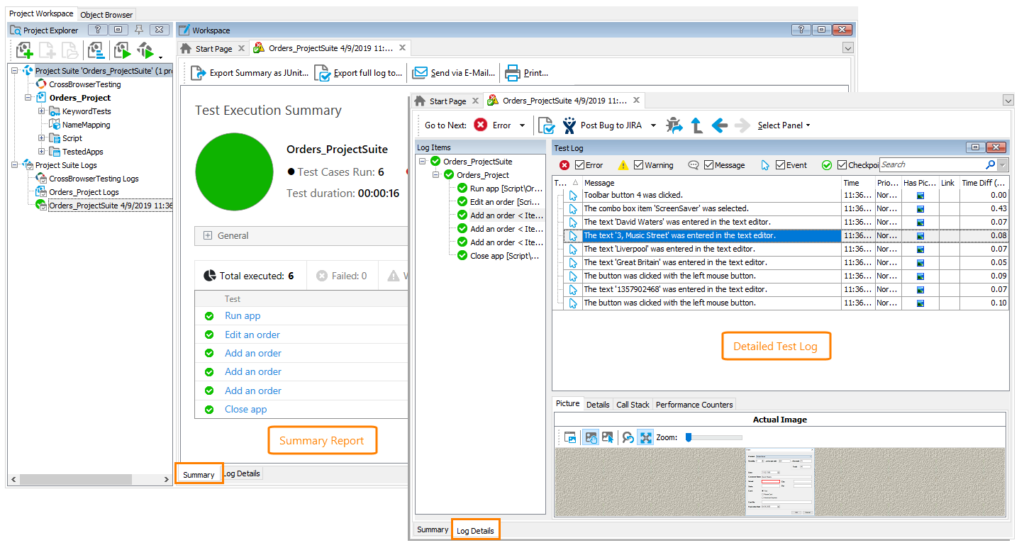Open the Close app test link

[246, 410]
